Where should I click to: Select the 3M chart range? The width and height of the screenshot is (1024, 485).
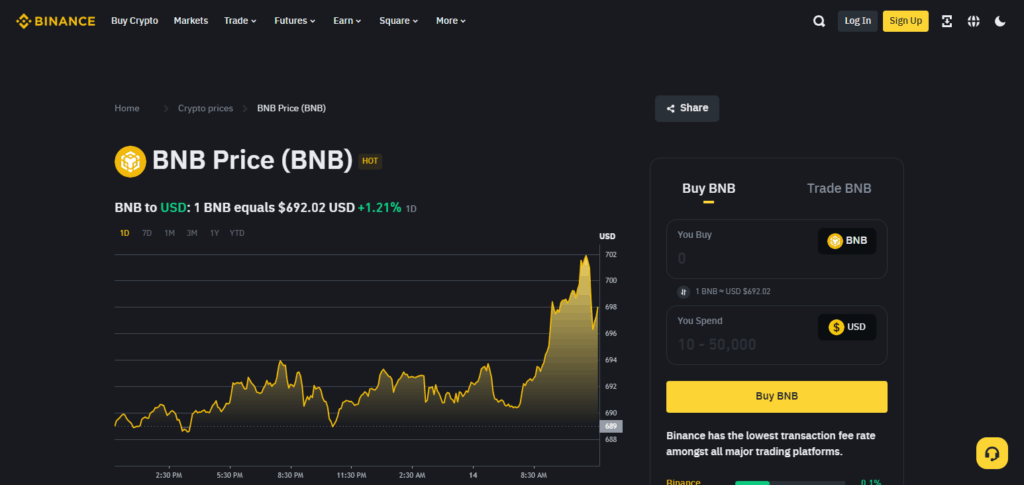pos(192,233)
